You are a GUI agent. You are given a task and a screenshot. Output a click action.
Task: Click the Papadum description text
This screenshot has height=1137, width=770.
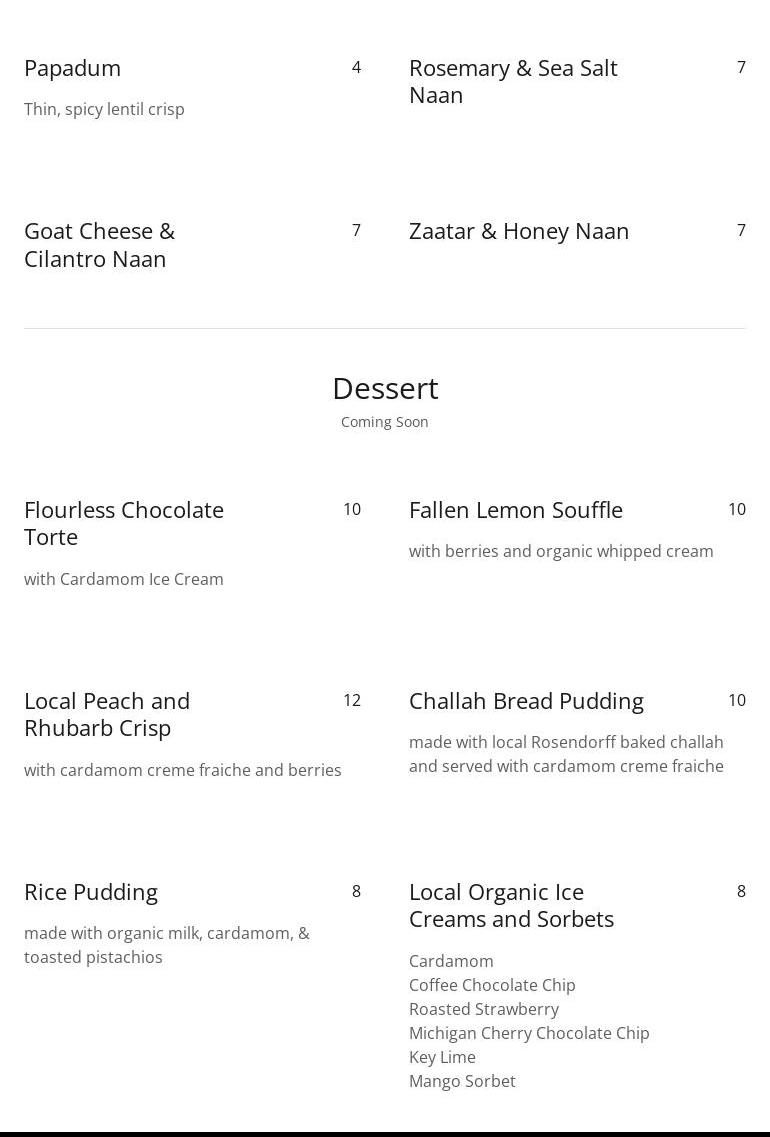tap(104, 109)
